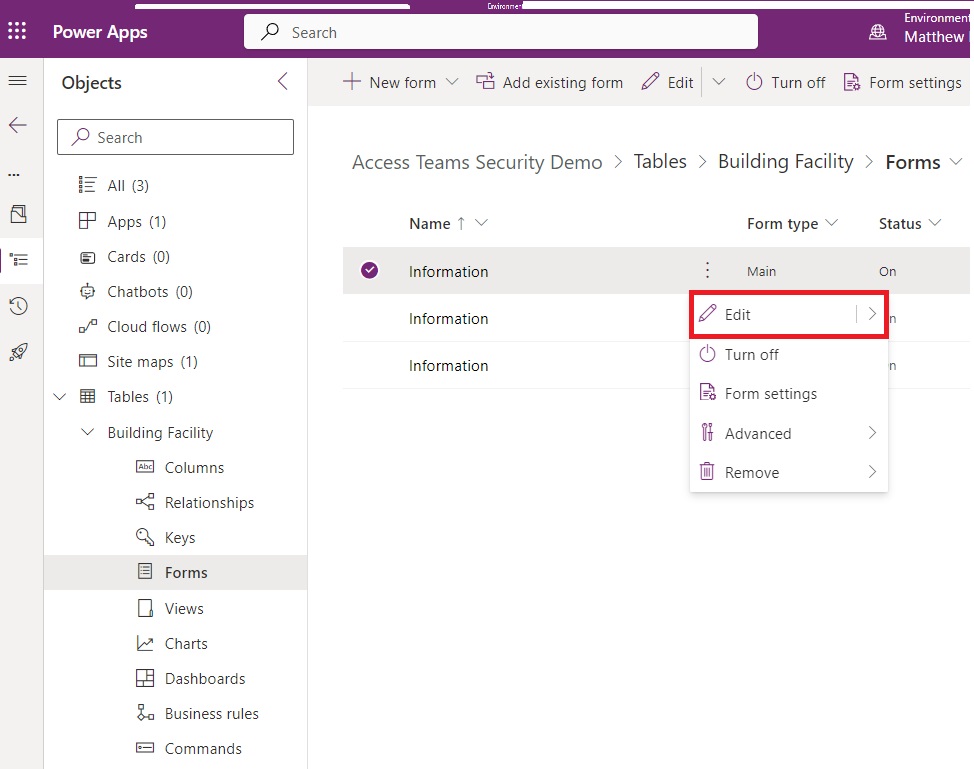Open the New form dropdown arrow
Viewport: 974px width, 769px height.
click(452, 82)
